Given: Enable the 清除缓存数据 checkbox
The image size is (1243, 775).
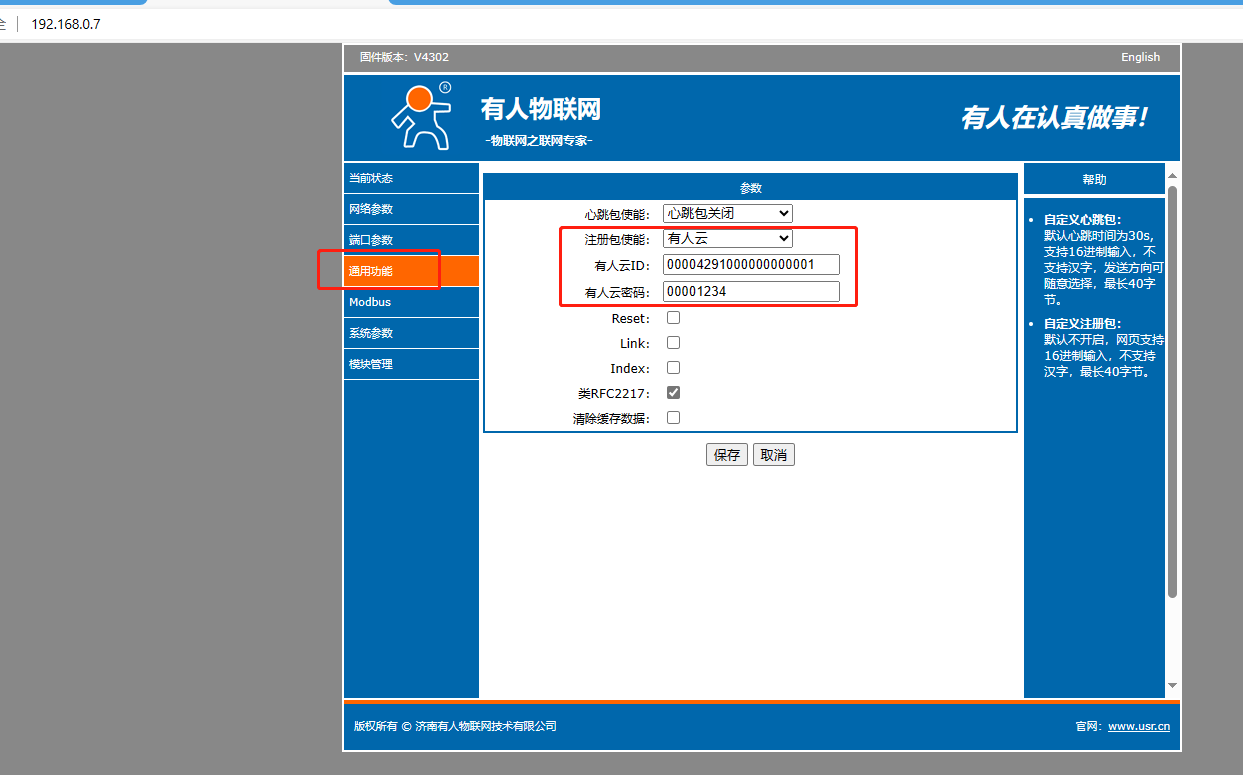Looking at the screenshot, I should click(674, 418).
